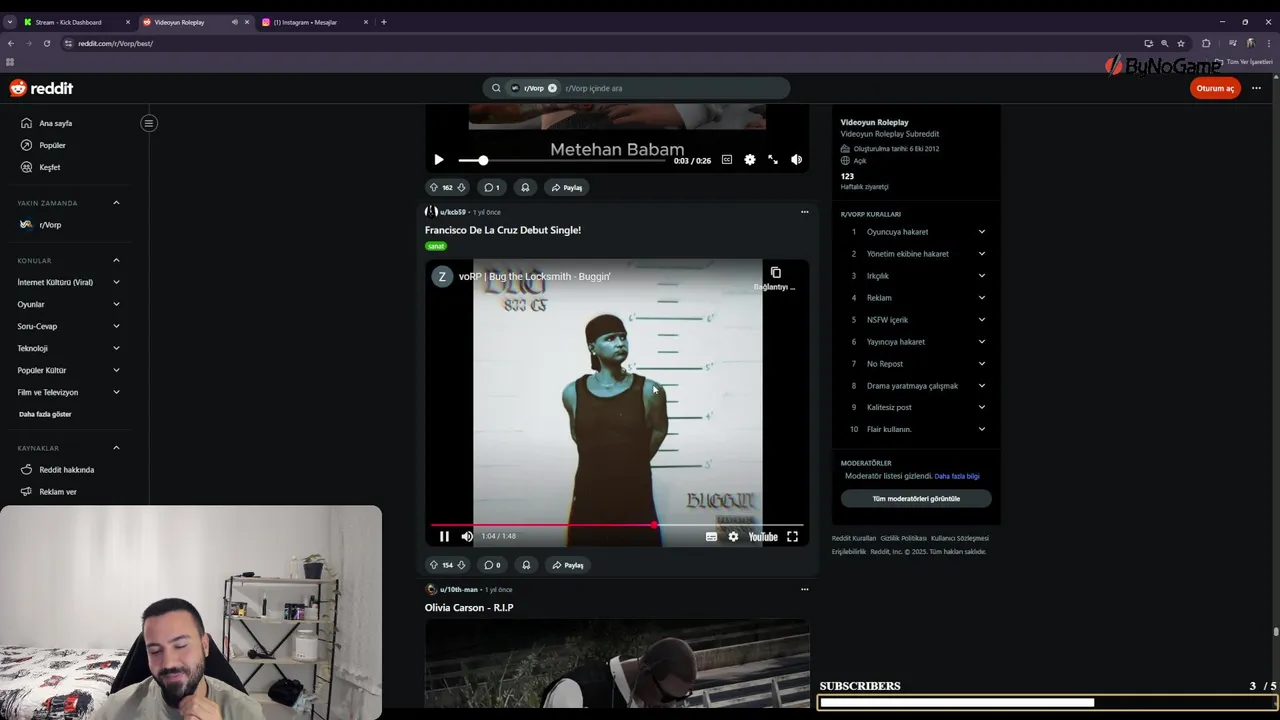Share the 154-vote post via Paylaş
The height and width of the screenshot is (720, 1280).
567,565
